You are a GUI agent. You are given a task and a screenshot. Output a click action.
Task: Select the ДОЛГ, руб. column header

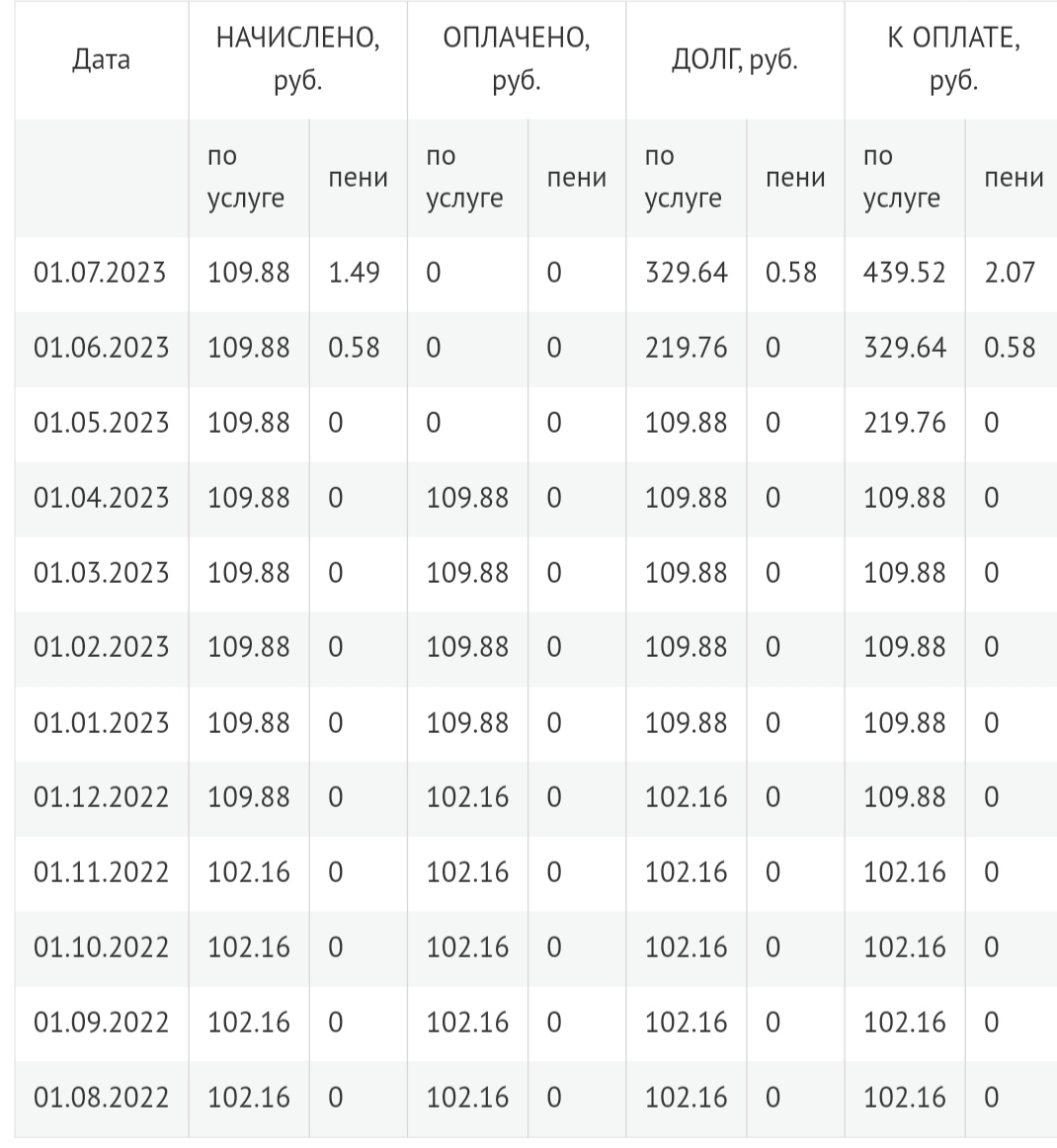tap(734, 59)
